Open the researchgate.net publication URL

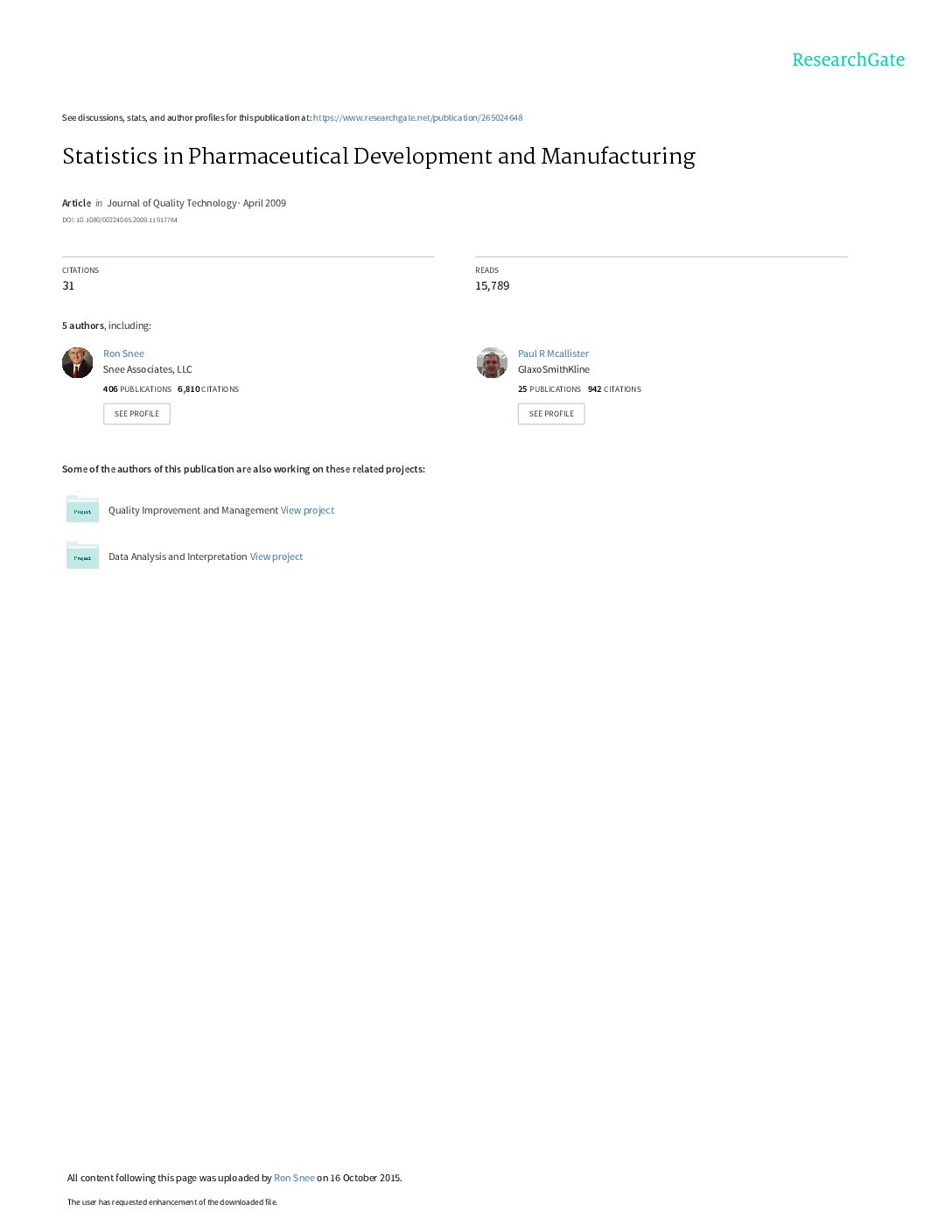click(417, 118)
